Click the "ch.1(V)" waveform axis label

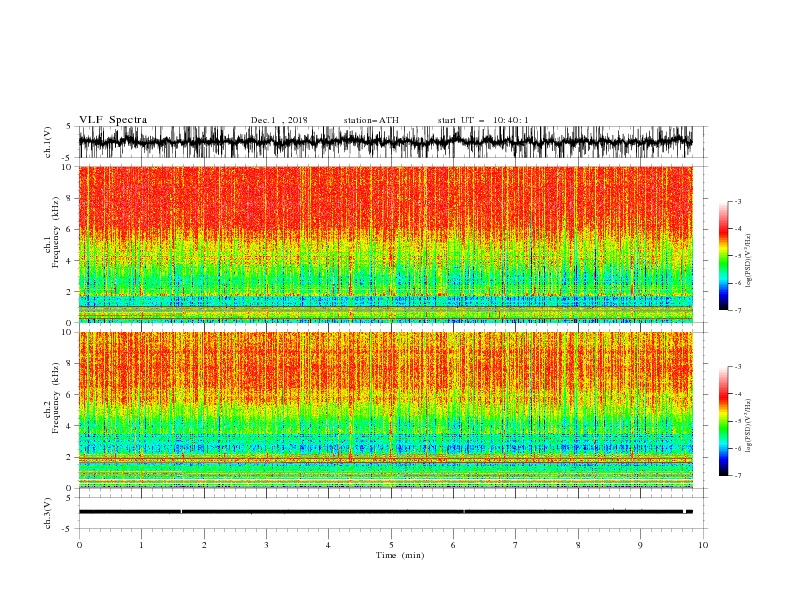(x=48, y=142)
